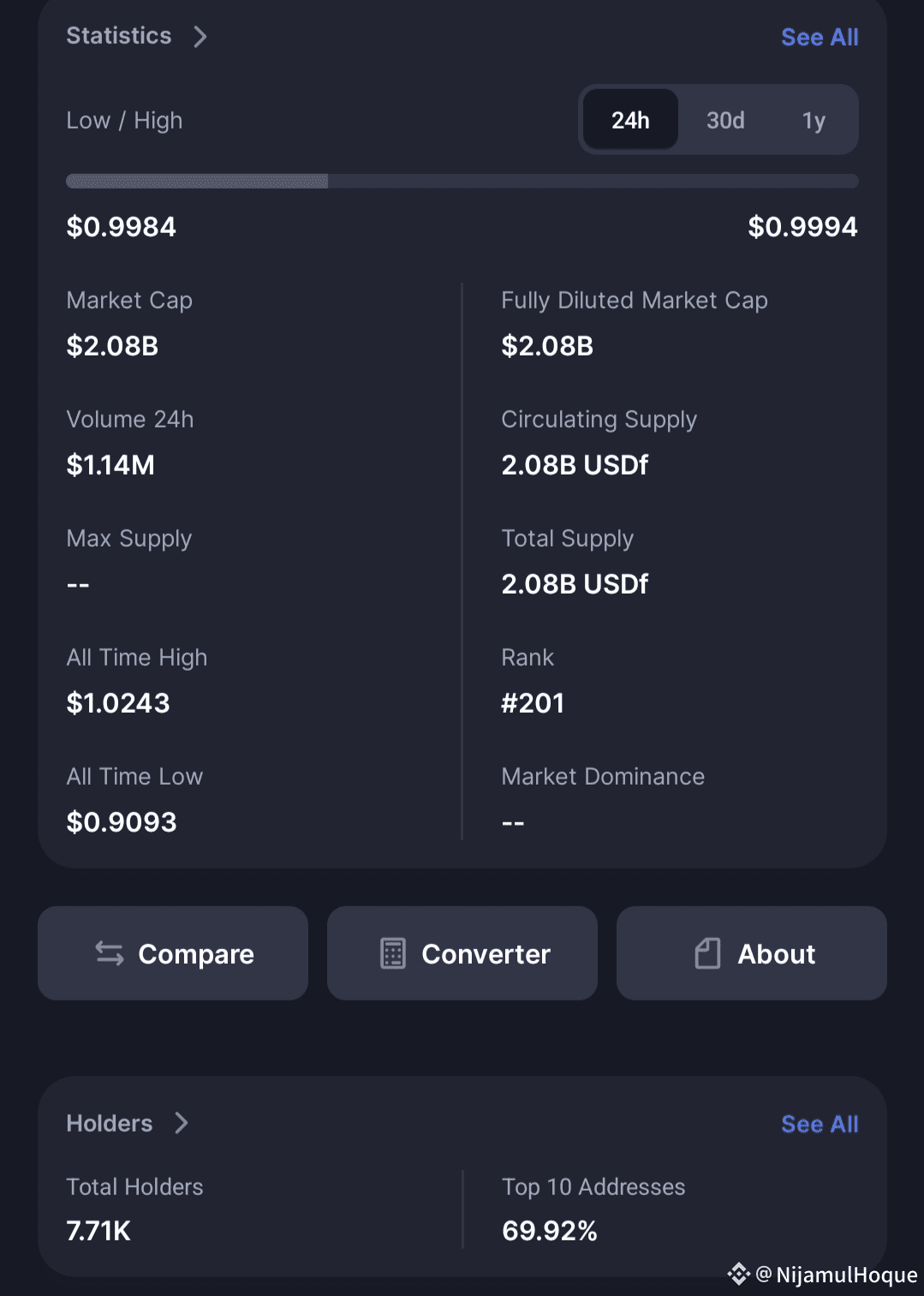Screen dimensions: 924x1296
Task: Click the Low / High price range bar
Action: click(x=462, y=181)
